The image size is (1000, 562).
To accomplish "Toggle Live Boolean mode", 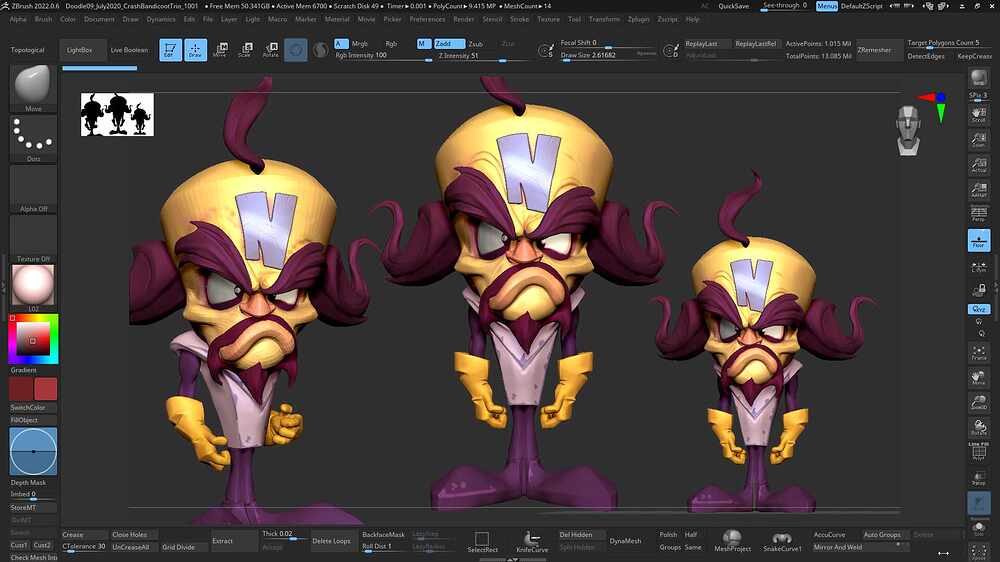I will [x=129, y=50].
